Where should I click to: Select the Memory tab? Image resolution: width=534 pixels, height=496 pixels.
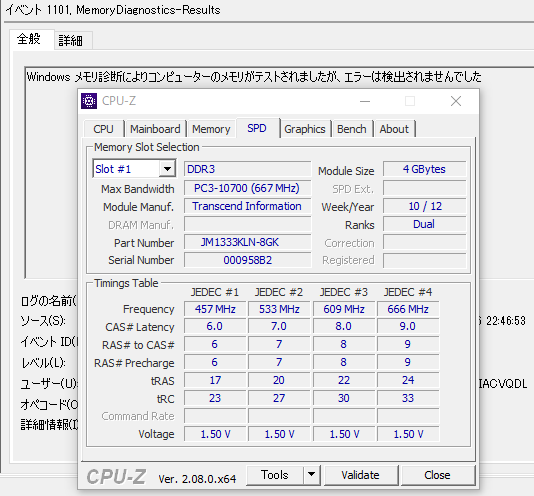[x=211, y=129]
